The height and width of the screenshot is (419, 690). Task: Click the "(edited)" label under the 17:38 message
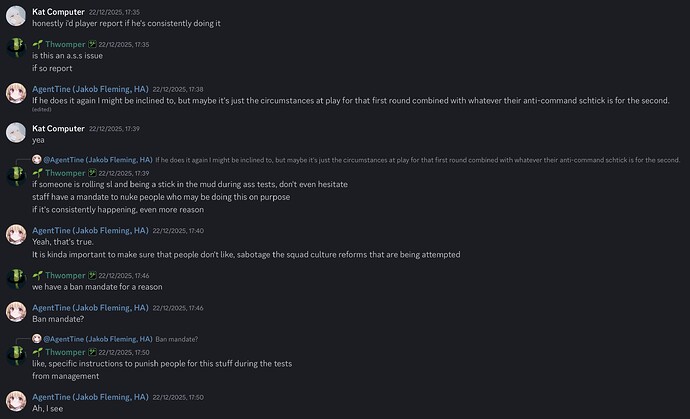pos(42,109)
